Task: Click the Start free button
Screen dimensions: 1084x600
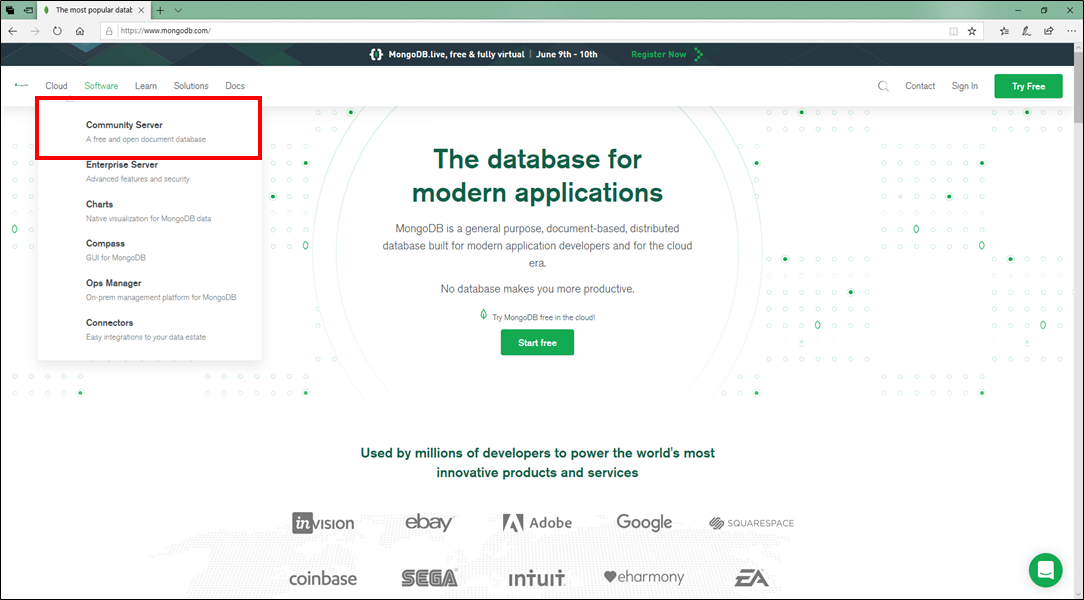Action: point(537,342)
